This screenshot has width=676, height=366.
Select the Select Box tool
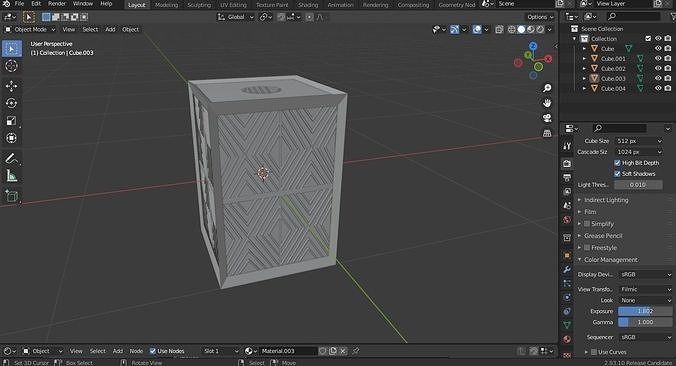point(12,49)
